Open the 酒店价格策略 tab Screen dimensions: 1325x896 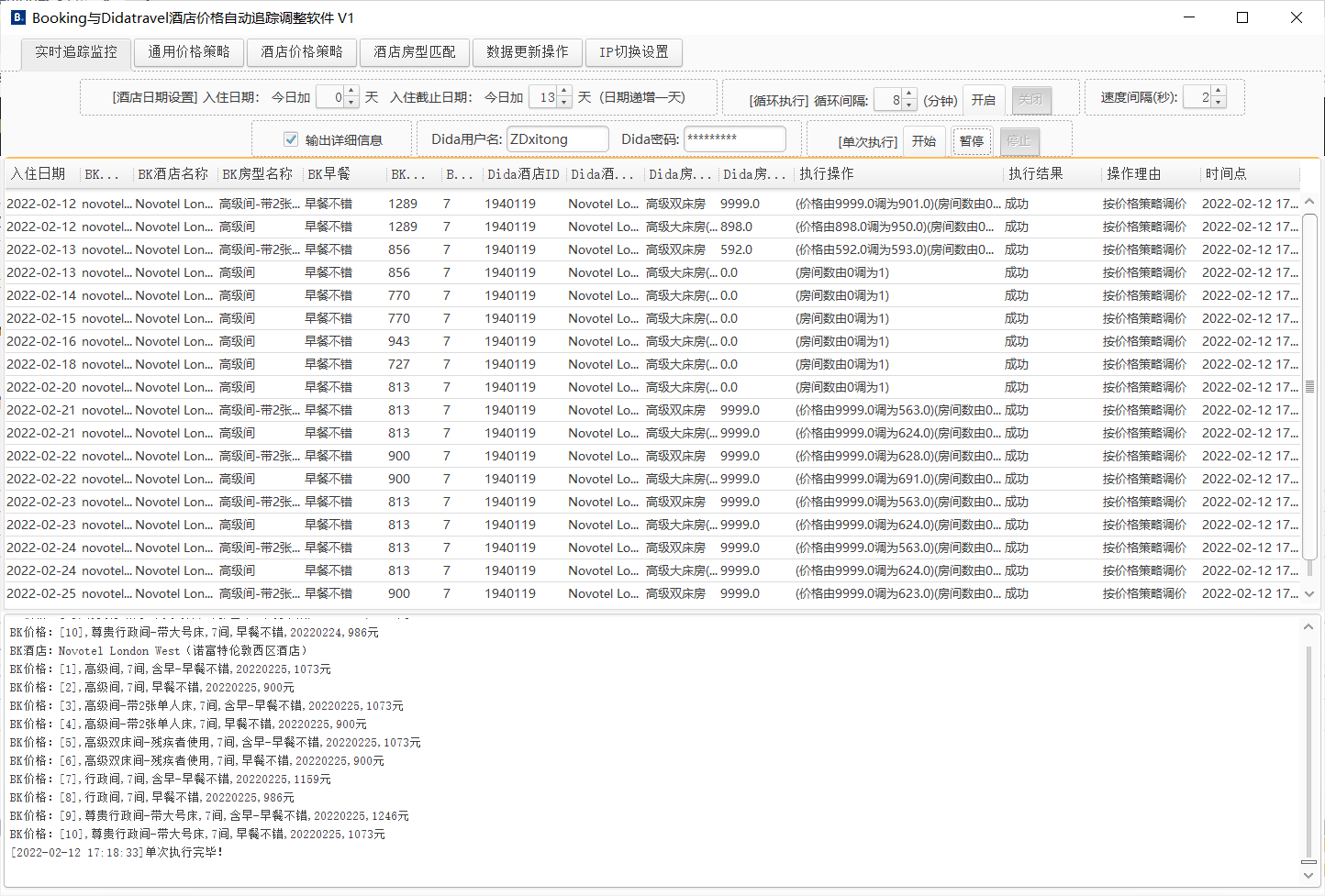pyautogui.click(x=302, y=52)
